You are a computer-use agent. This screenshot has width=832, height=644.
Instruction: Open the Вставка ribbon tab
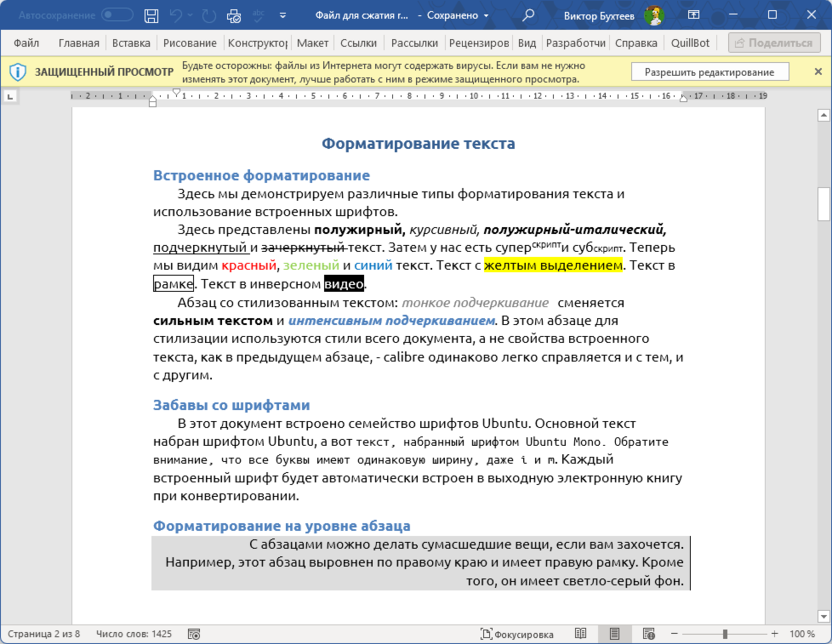click(131, 44)
